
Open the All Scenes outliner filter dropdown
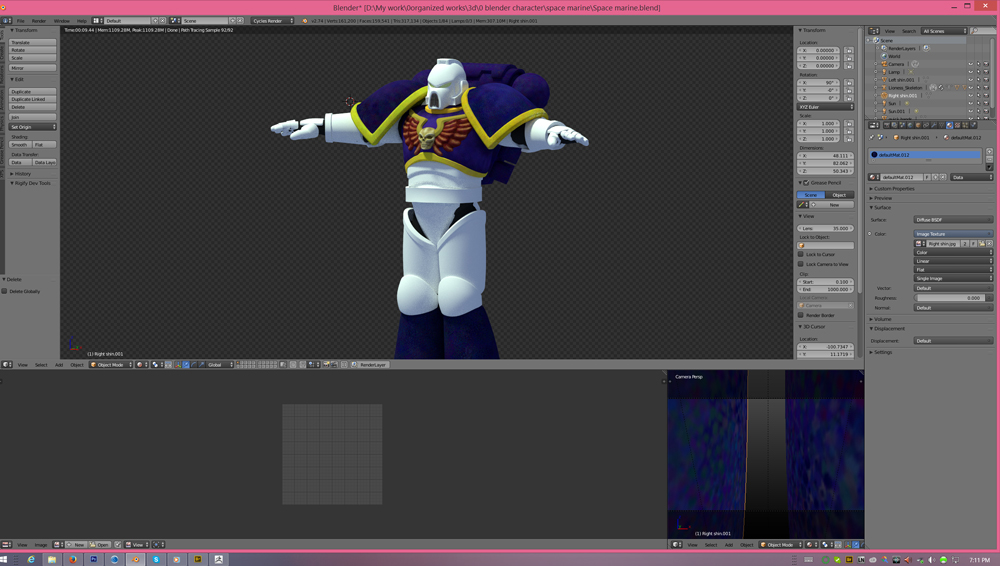pos(944,31)
